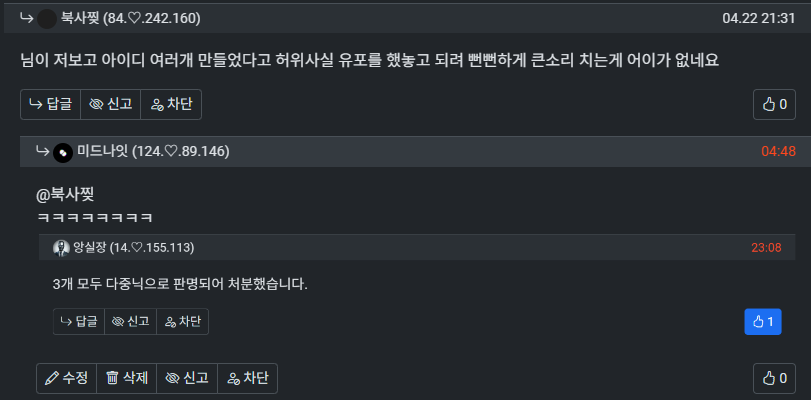Click the red 04:48 timestamp
This screenshot has width=811, height=400.
pyautogui.click(x=778, y=152)
